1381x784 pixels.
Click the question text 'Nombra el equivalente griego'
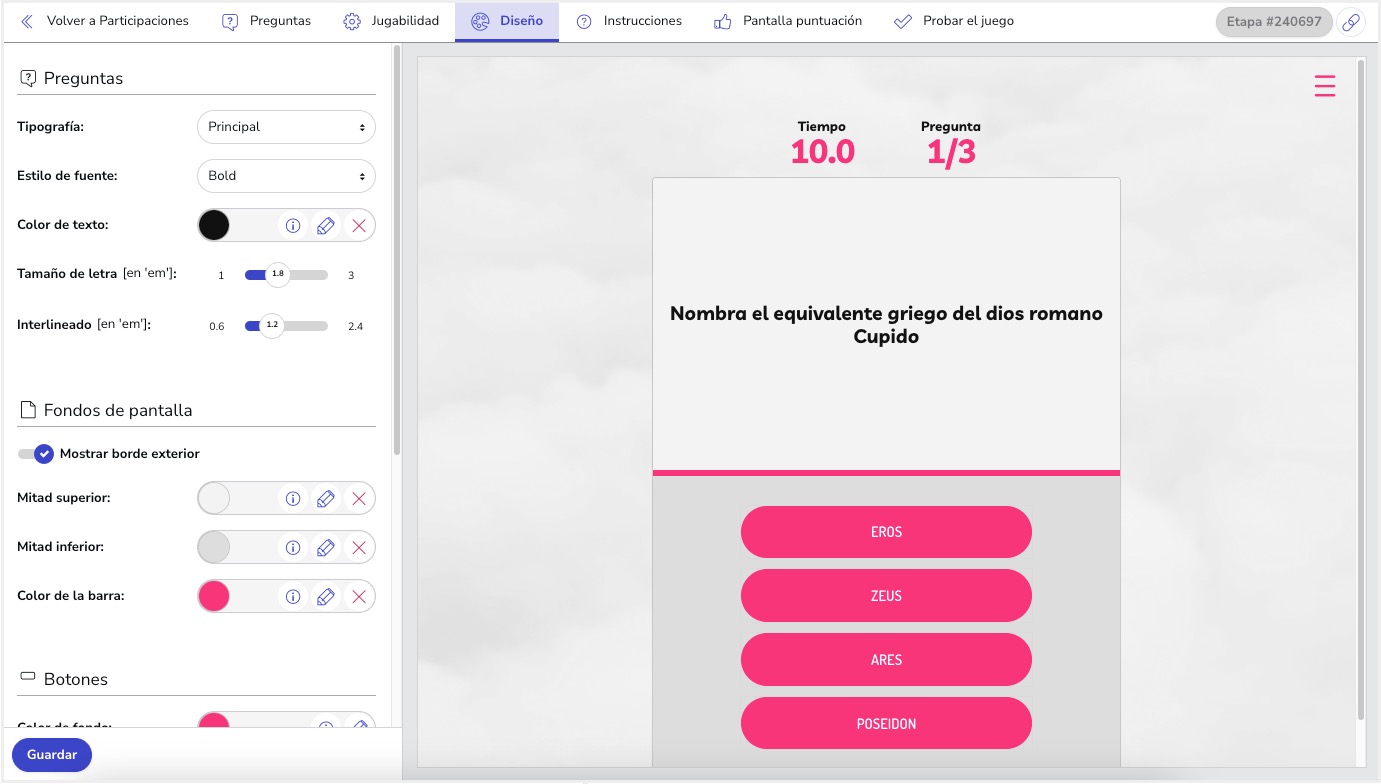click(x=886, y=325)
